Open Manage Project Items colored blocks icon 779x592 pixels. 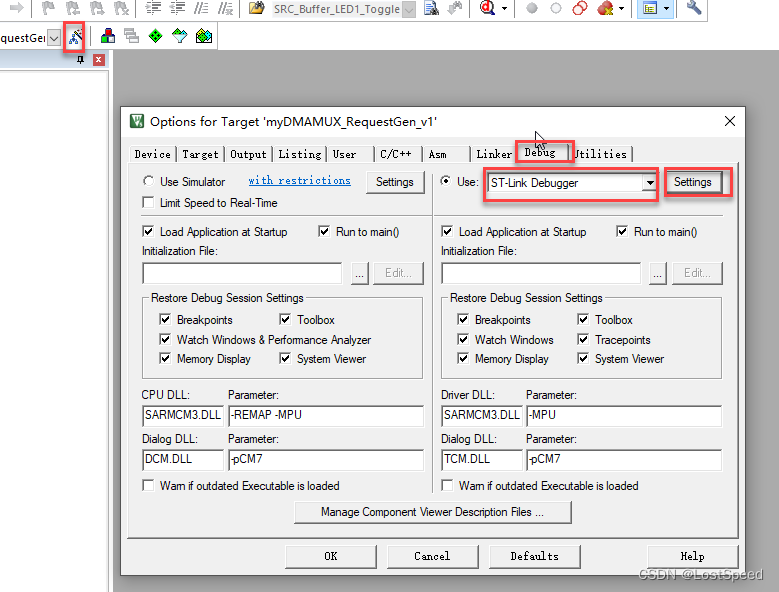point(108,36)
